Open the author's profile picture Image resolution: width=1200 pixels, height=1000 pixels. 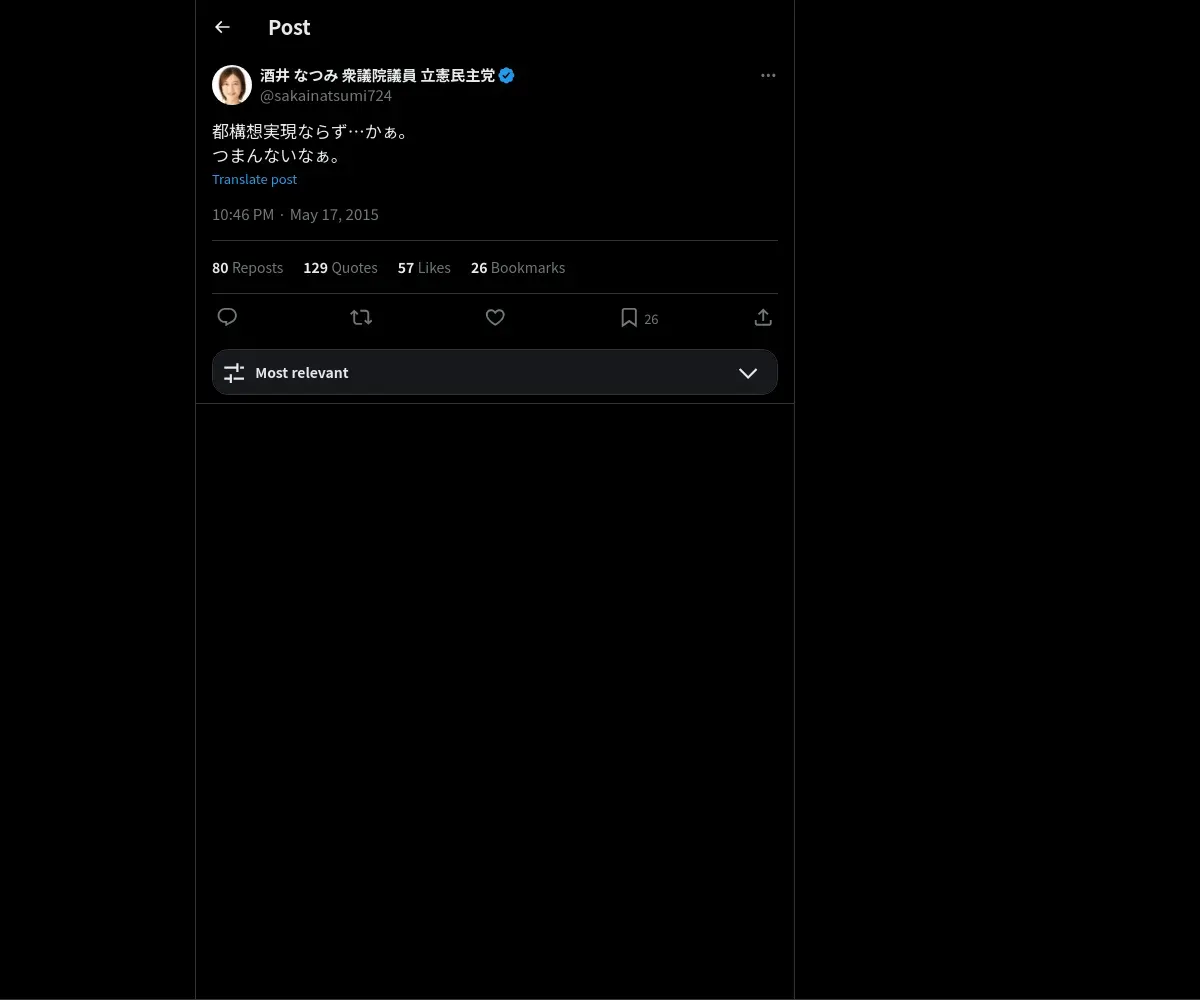point(232,85)
